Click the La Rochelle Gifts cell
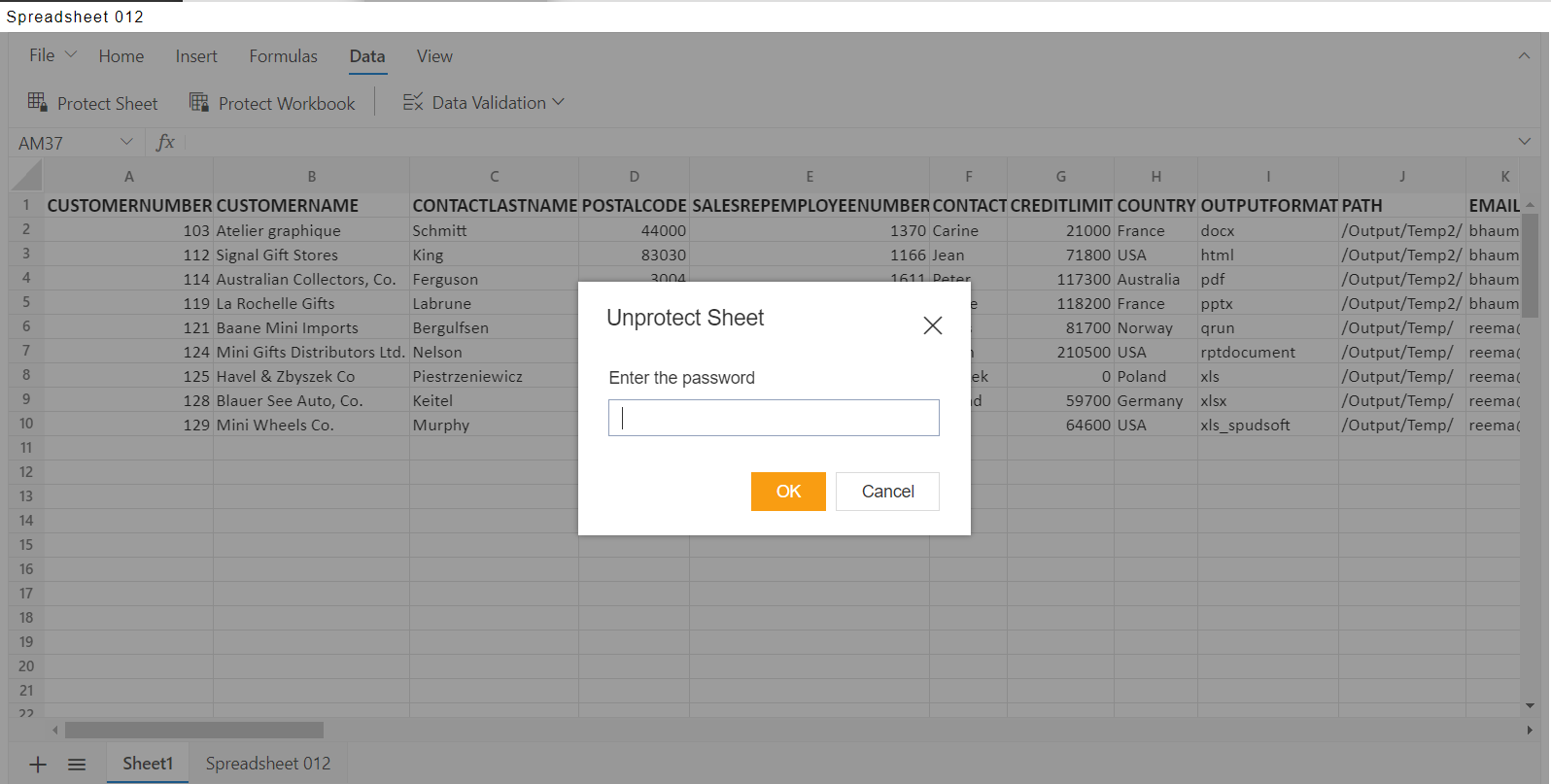 click(311, 303)
